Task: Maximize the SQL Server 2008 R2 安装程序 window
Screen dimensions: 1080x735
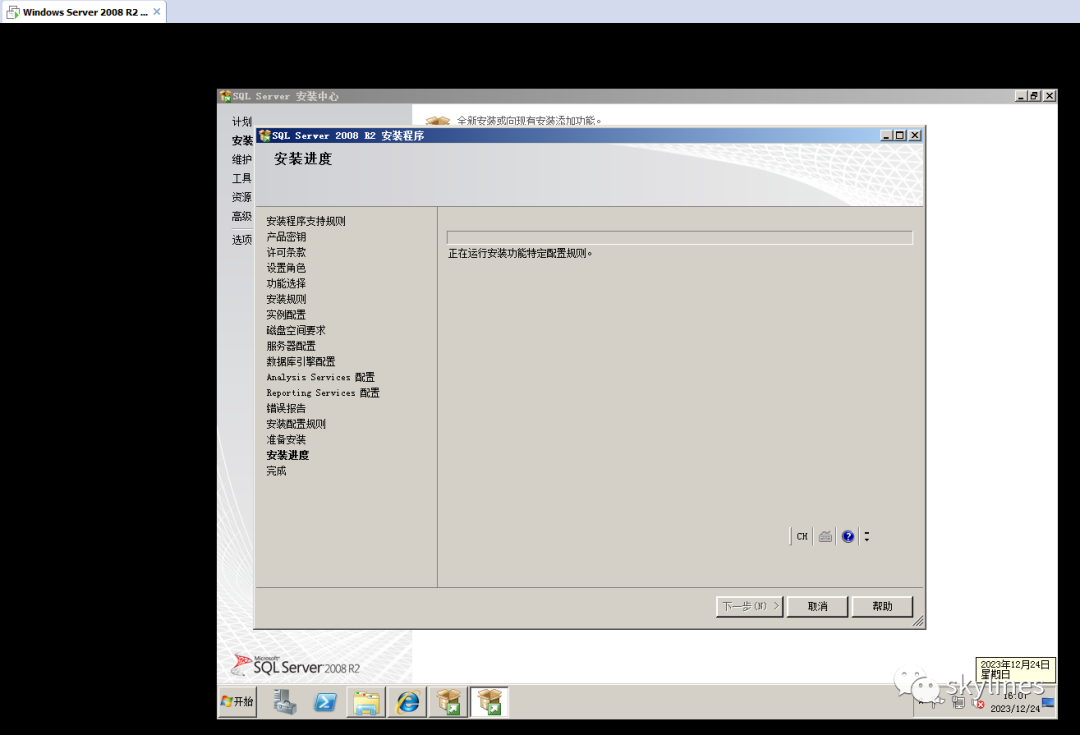Action: 900,135
